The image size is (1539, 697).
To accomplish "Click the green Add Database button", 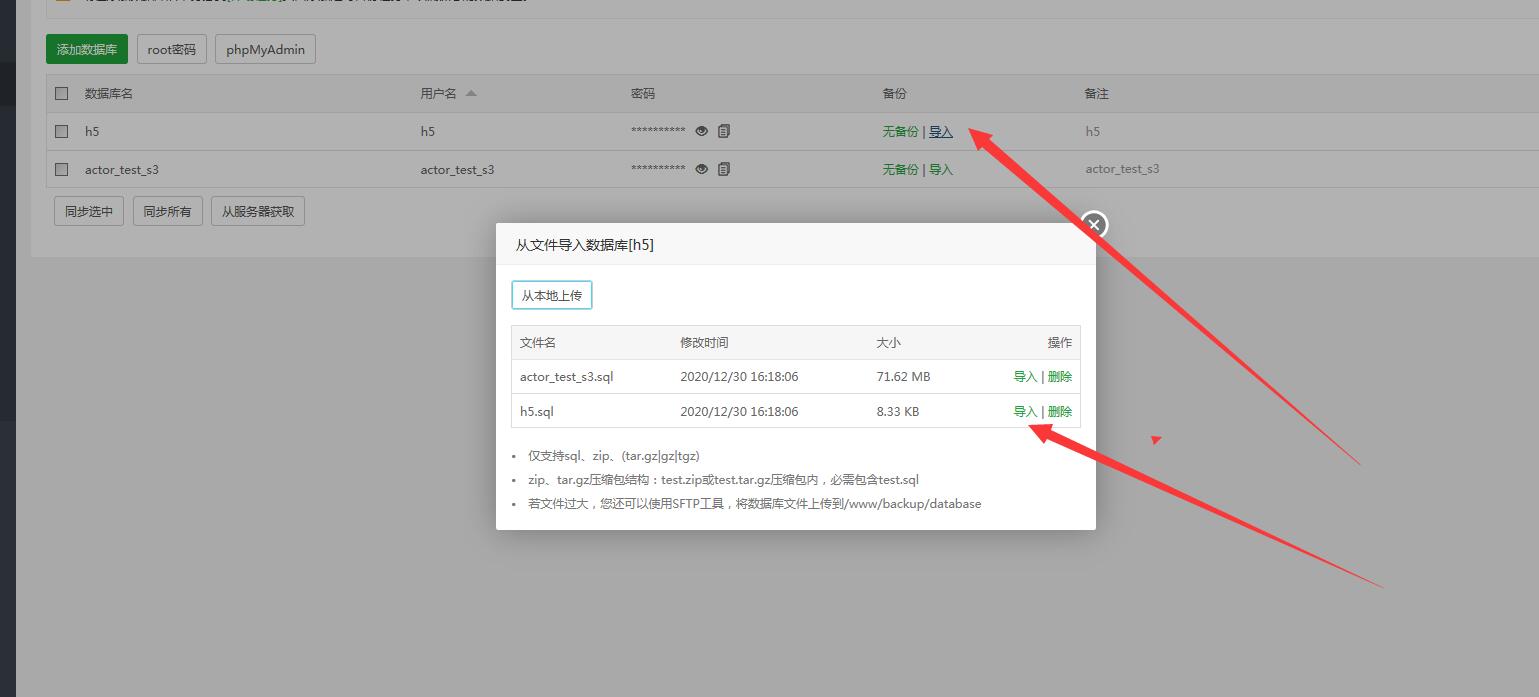I will coord(87,49).
